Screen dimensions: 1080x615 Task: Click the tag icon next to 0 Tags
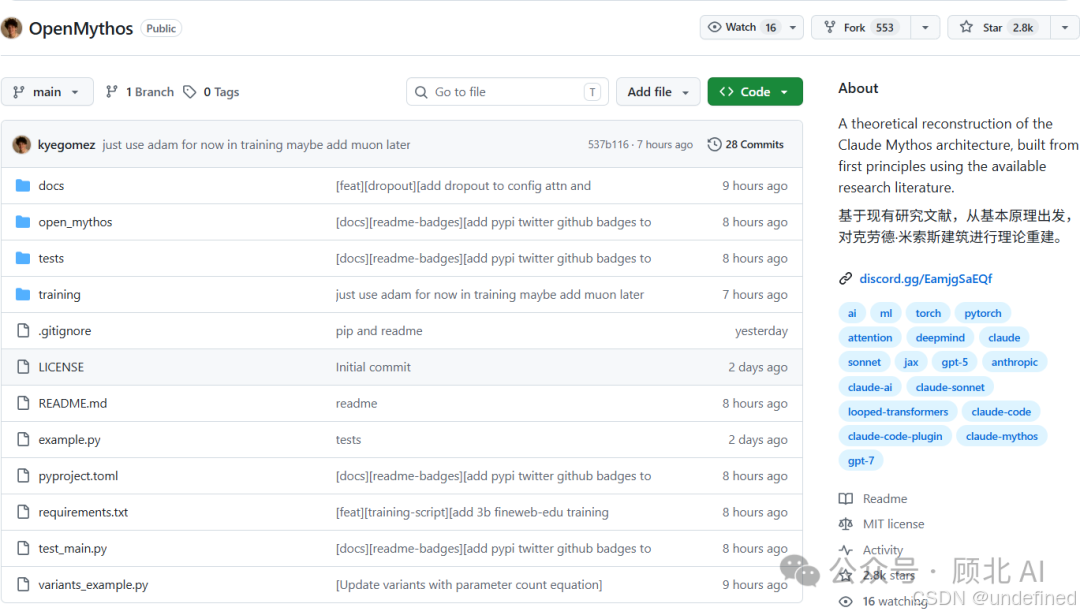tap(189, 92)
